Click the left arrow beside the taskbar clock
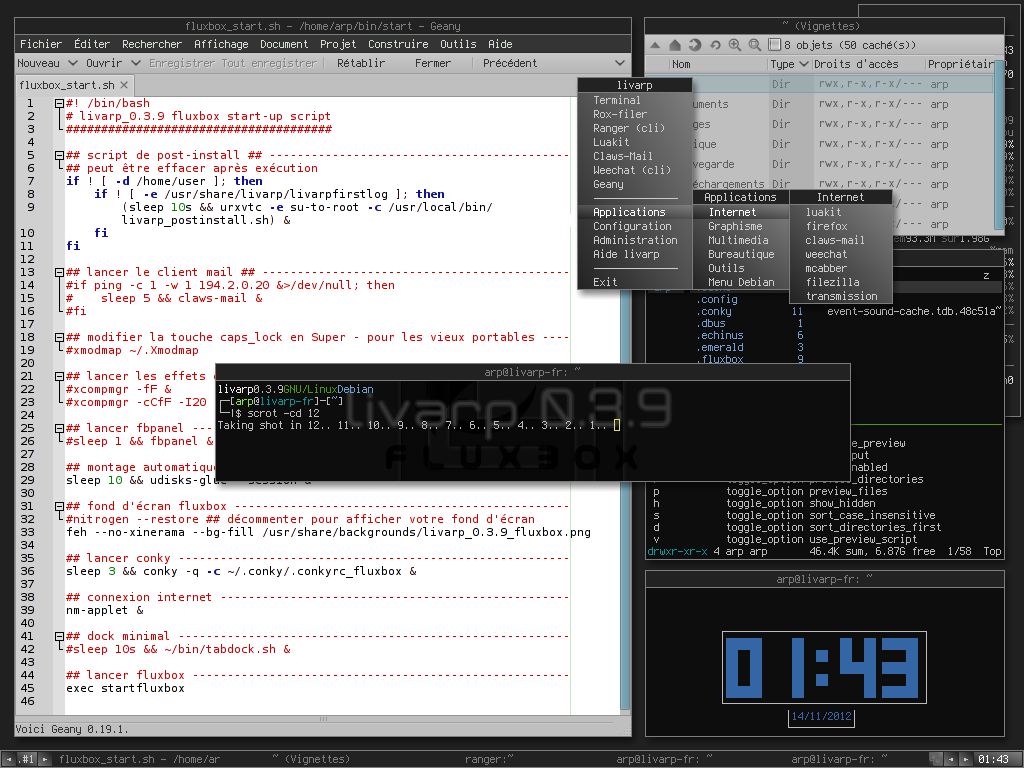Viewport: 1024px width, 768px height. (x=951, y=760)
